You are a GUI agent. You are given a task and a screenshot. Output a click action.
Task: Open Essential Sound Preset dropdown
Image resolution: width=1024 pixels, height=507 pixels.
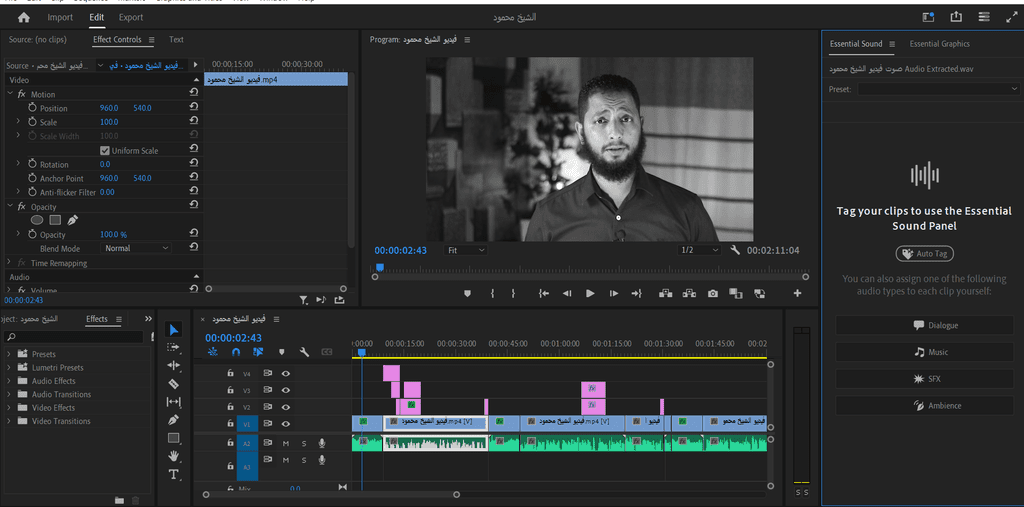938,89
